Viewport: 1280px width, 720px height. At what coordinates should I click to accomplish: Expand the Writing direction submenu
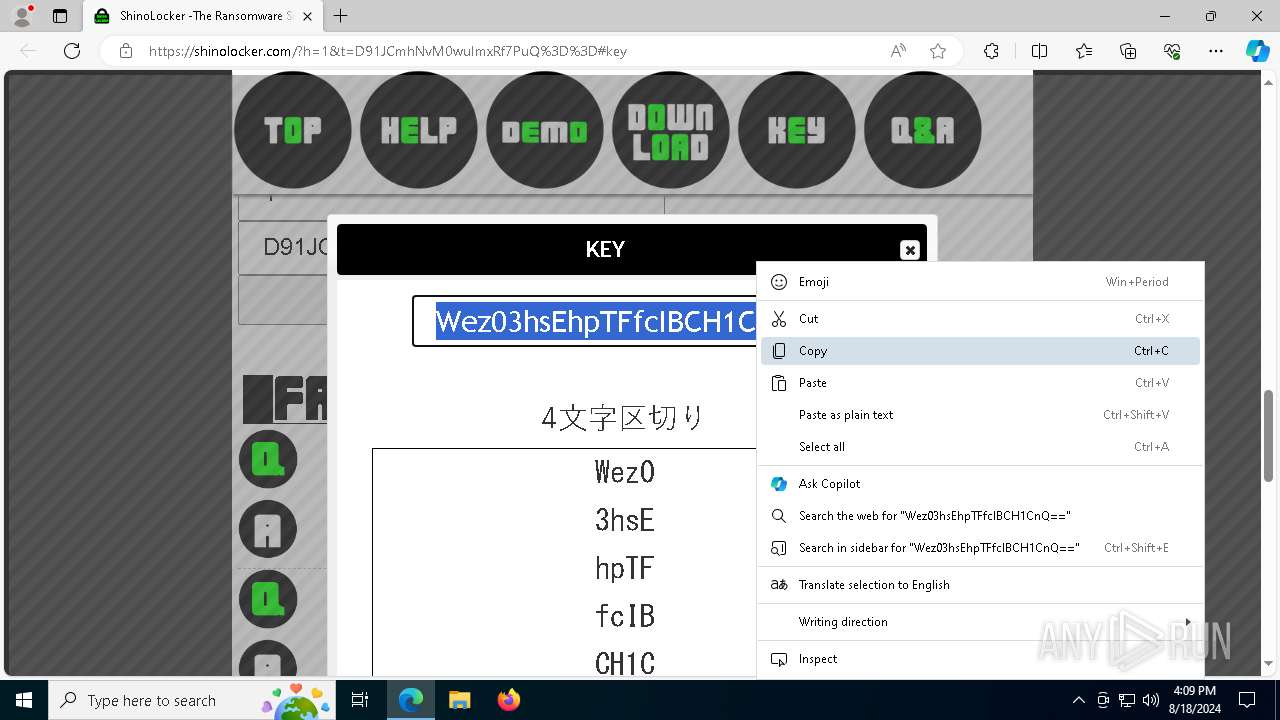(x=980, y=622)
